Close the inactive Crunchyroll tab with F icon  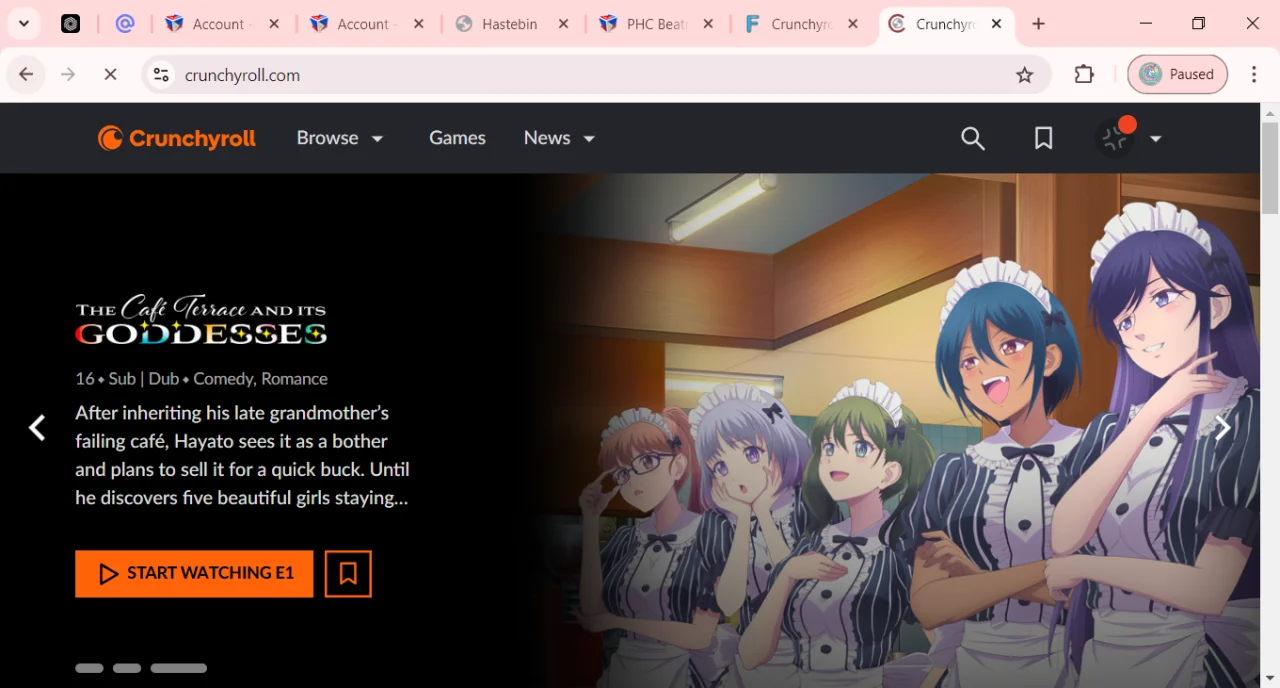click(852, 24)
